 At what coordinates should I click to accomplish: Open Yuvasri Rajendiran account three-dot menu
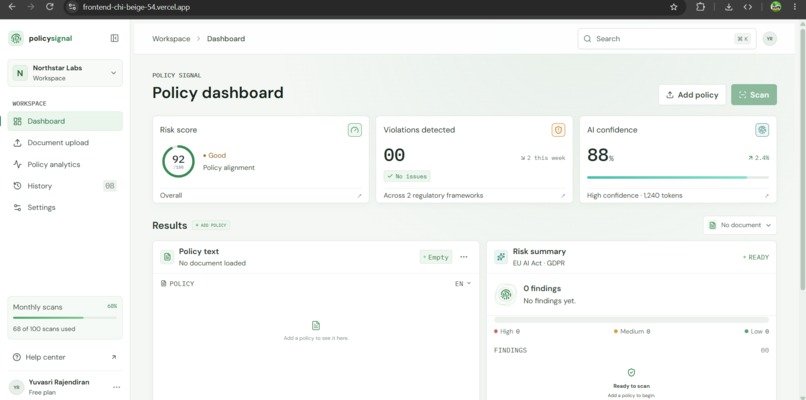pyautogui.click(x=116, y=387)
